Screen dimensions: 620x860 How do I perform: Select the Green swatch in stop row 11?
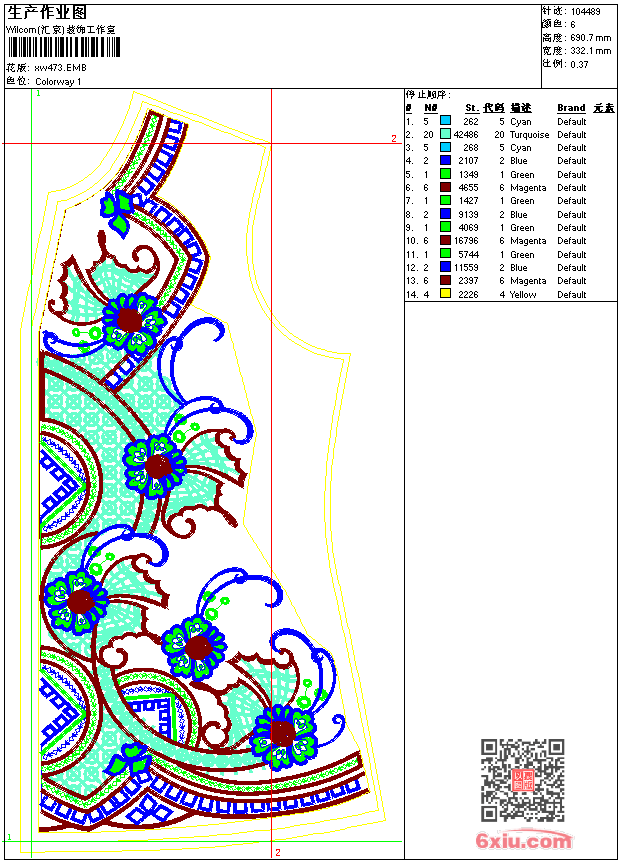pyautogui.click(x=445, y=254)
